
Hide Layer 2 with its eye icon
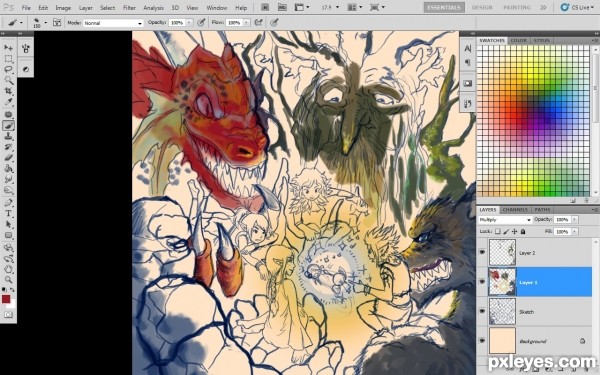click(x=482, y=252)
